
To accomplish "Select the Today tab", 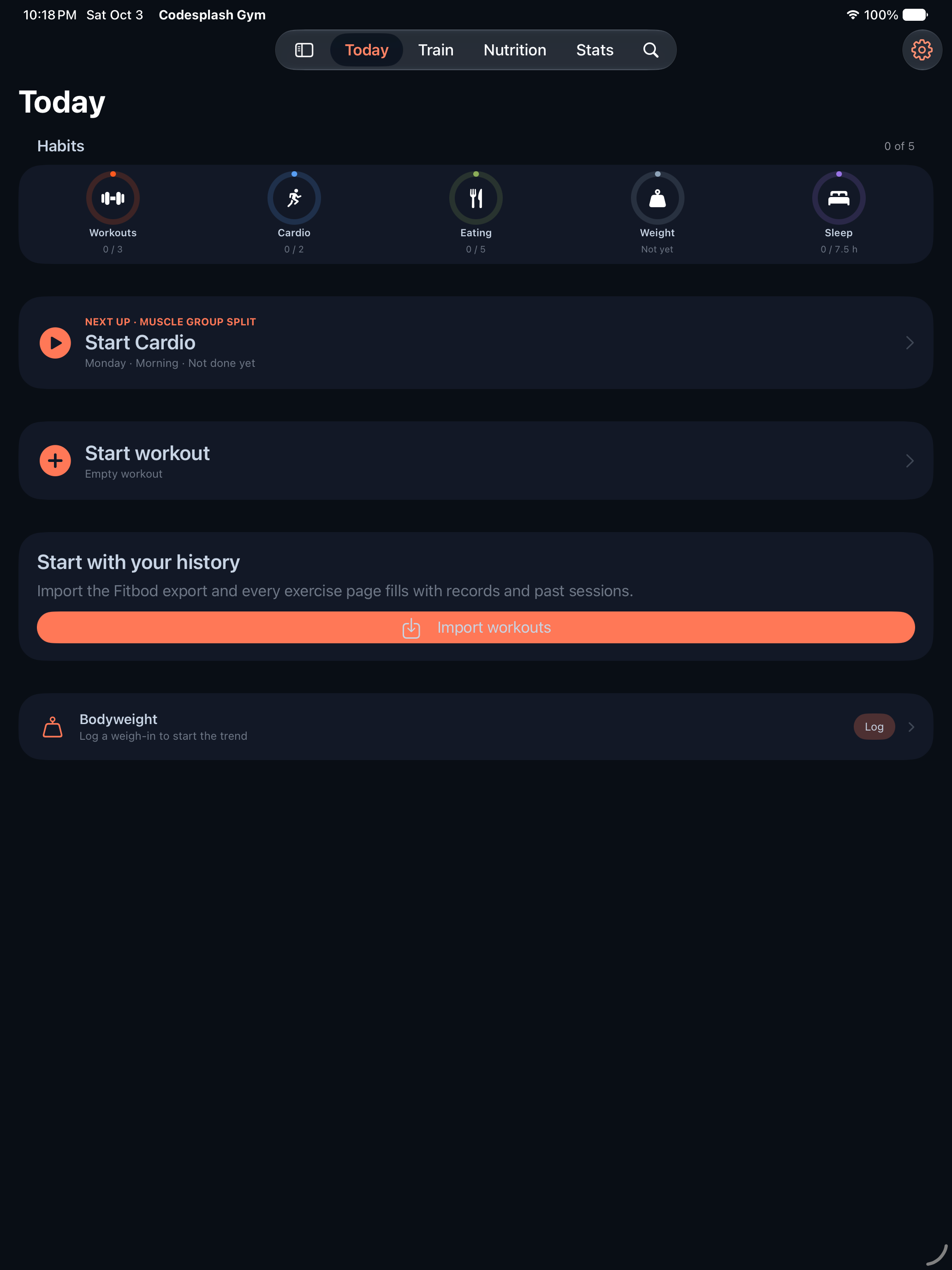I will tap(367, 50).
